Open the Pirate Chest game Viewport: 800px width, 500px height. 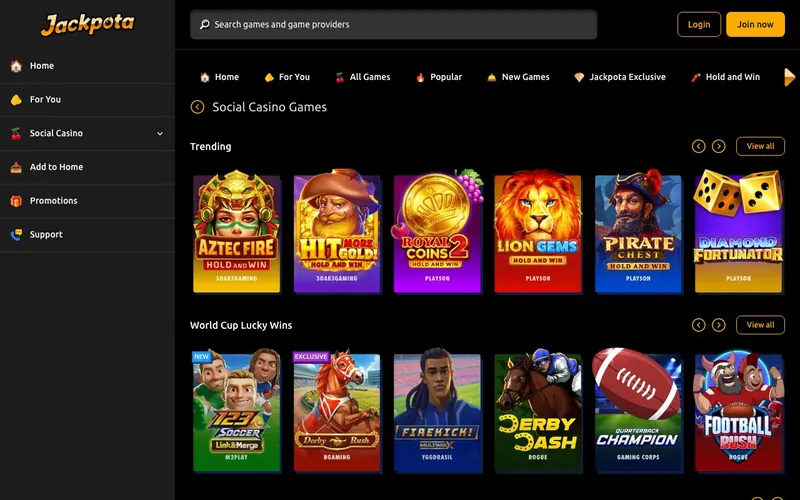pos(638,232)
